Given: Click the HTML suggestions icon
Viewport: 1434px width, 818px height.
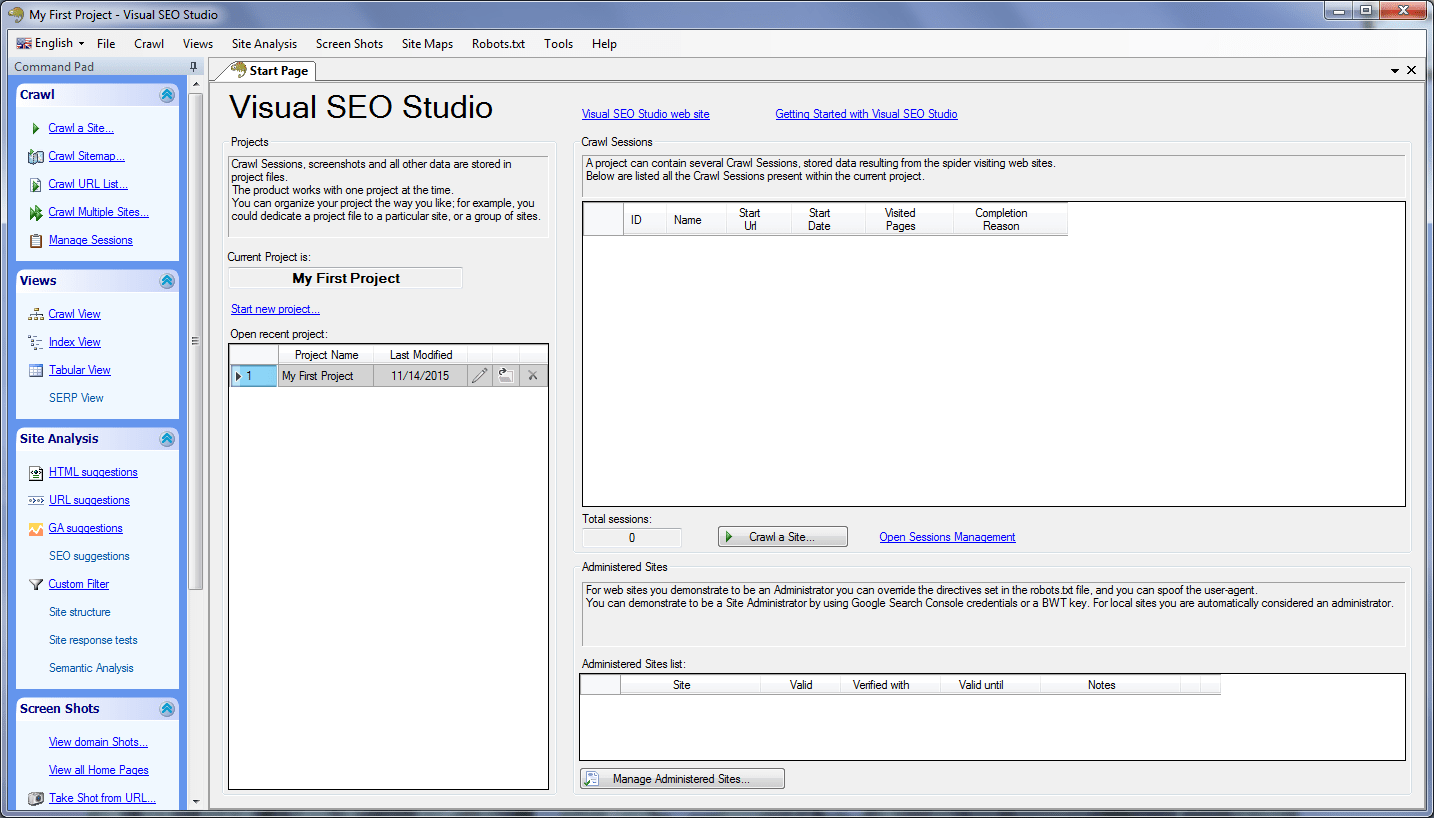Looking at the screenshot, I should coord(36,472).
